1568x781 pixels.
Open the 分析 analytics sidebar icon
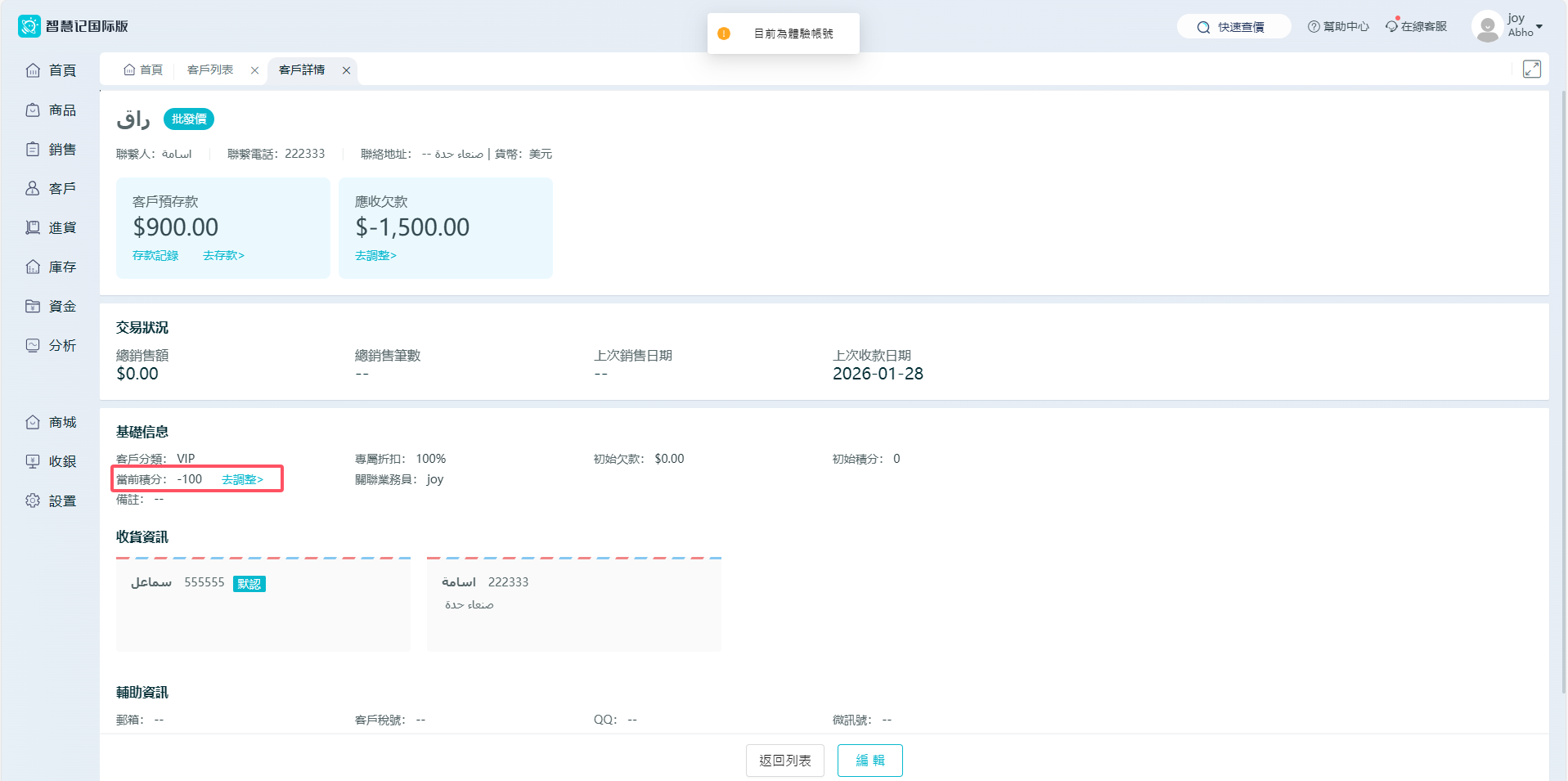tap(33, 345)
